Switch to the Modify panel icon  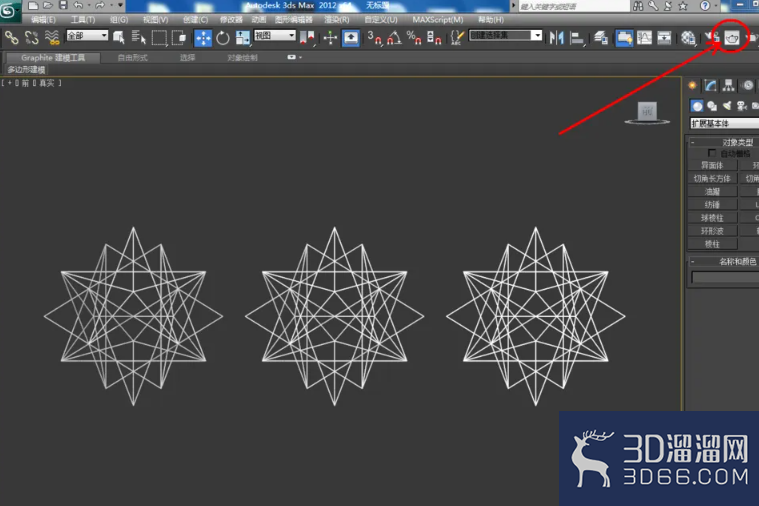[711, 86]
